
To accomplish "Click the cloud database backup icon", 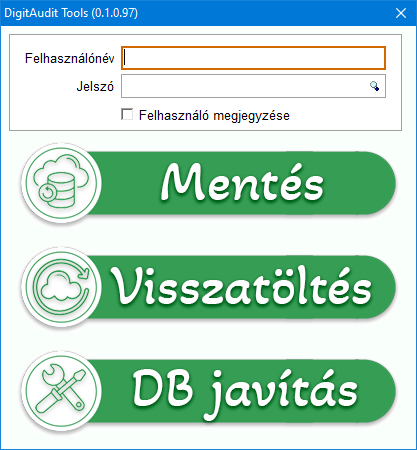I will click(x=61, y=183).
